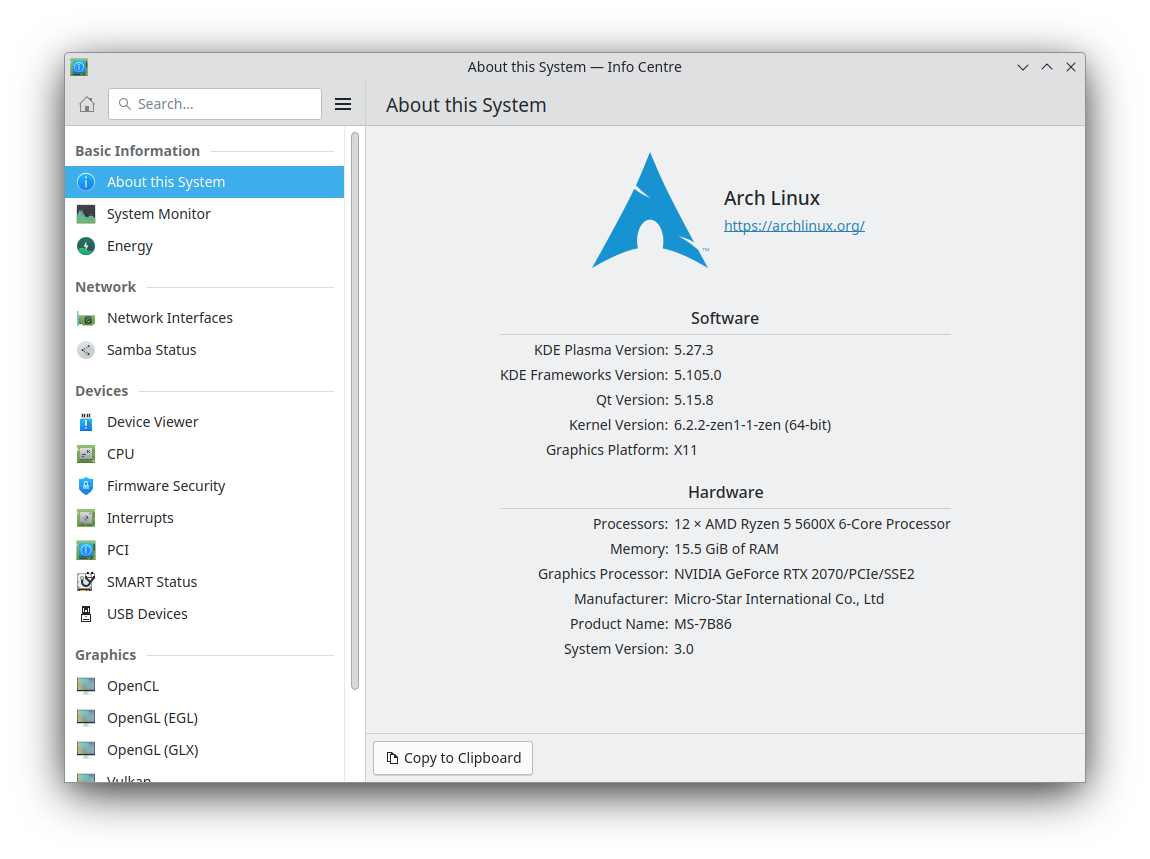Select the System Monitor sidebar icon
This screenshot has width=1150, height=859.
87,213
